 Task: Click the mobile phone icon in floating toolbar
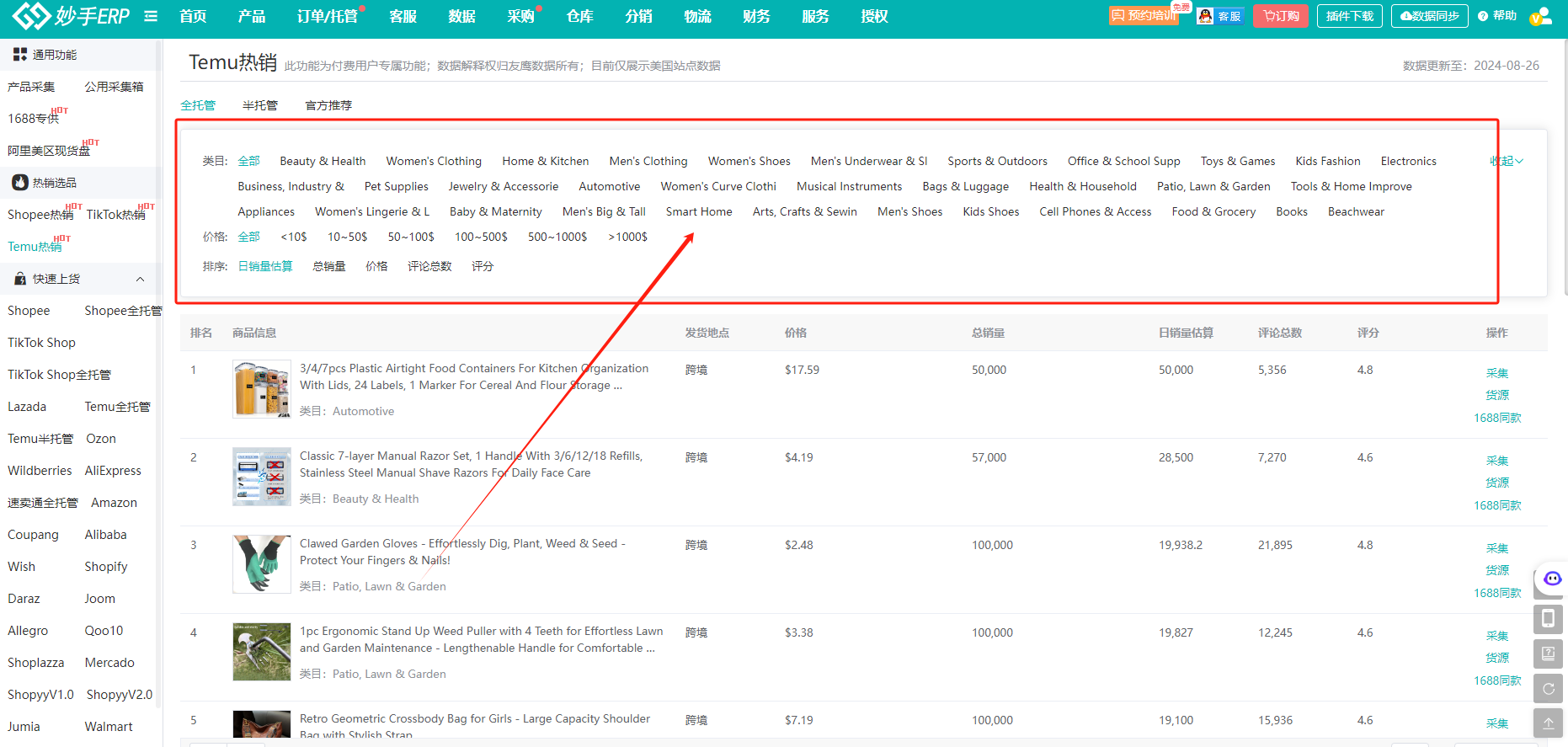click(x=1548, y=619)
